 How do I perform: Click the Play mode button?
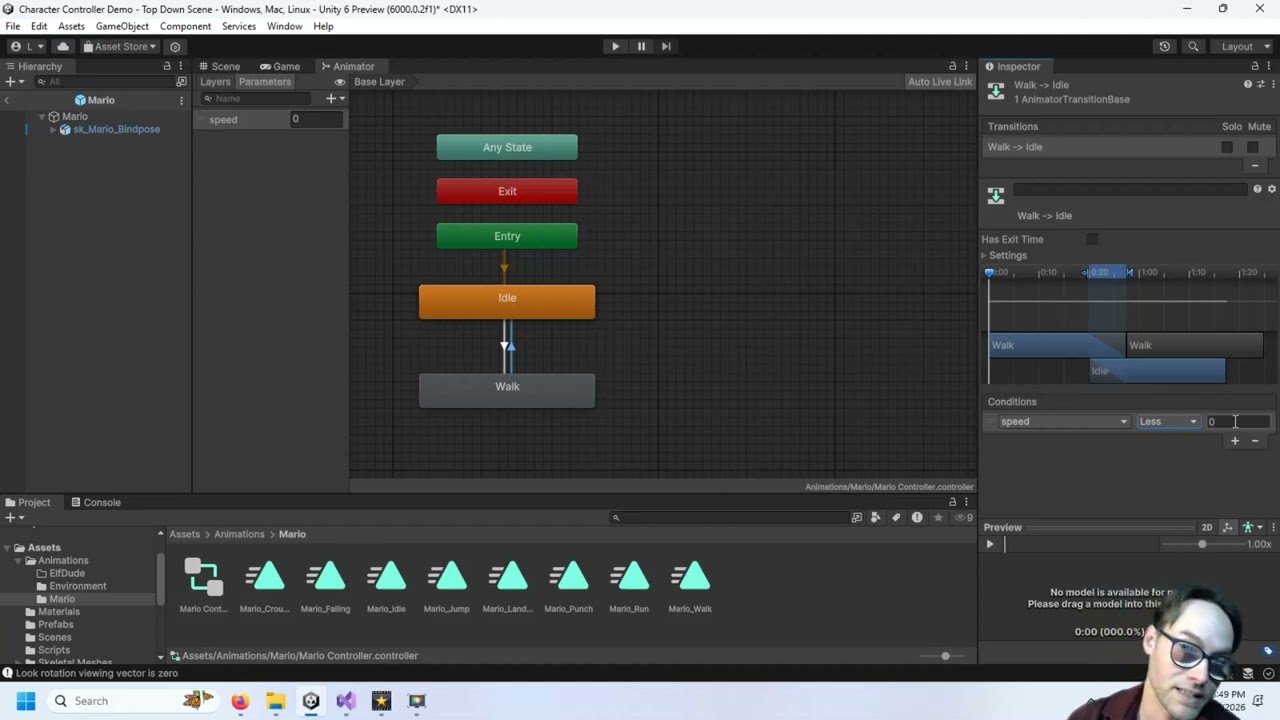615,46
